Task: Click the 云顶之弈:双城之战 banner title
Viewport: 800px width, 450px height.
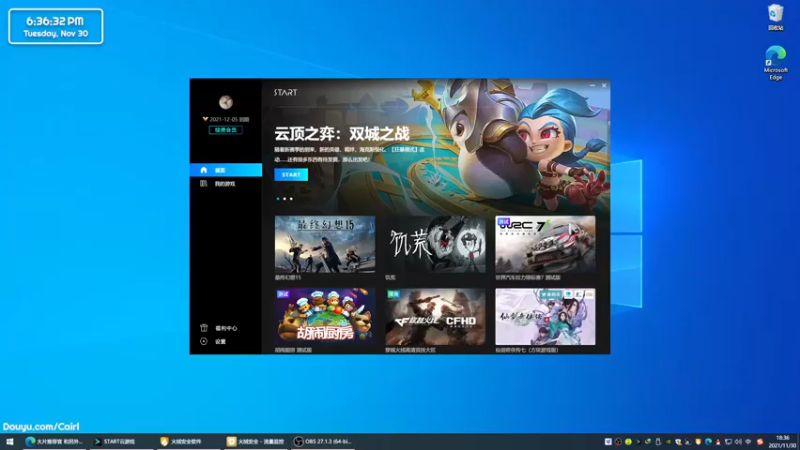Action: pos(342,134)
